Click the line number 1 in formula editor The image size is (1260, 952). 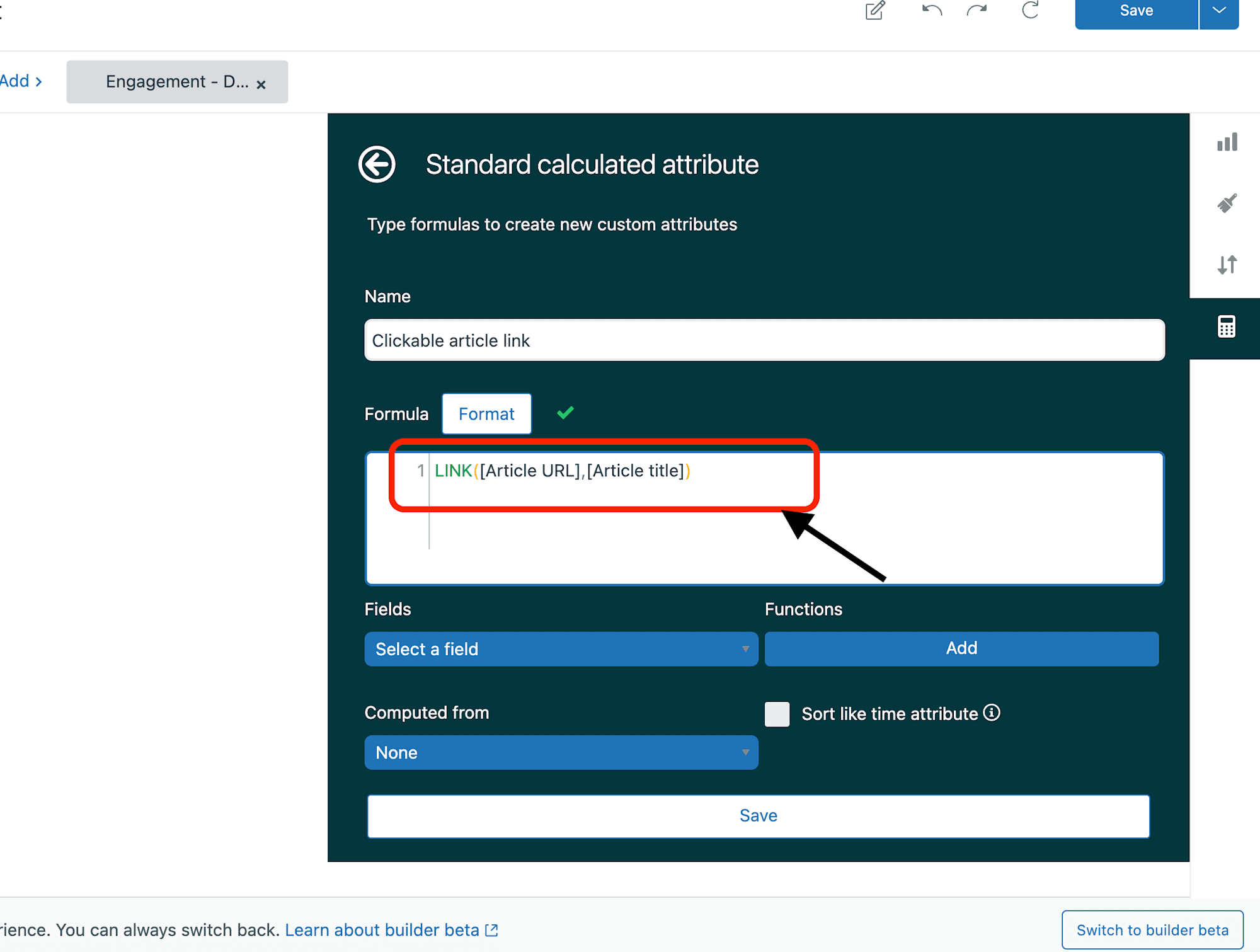[420, 471]
